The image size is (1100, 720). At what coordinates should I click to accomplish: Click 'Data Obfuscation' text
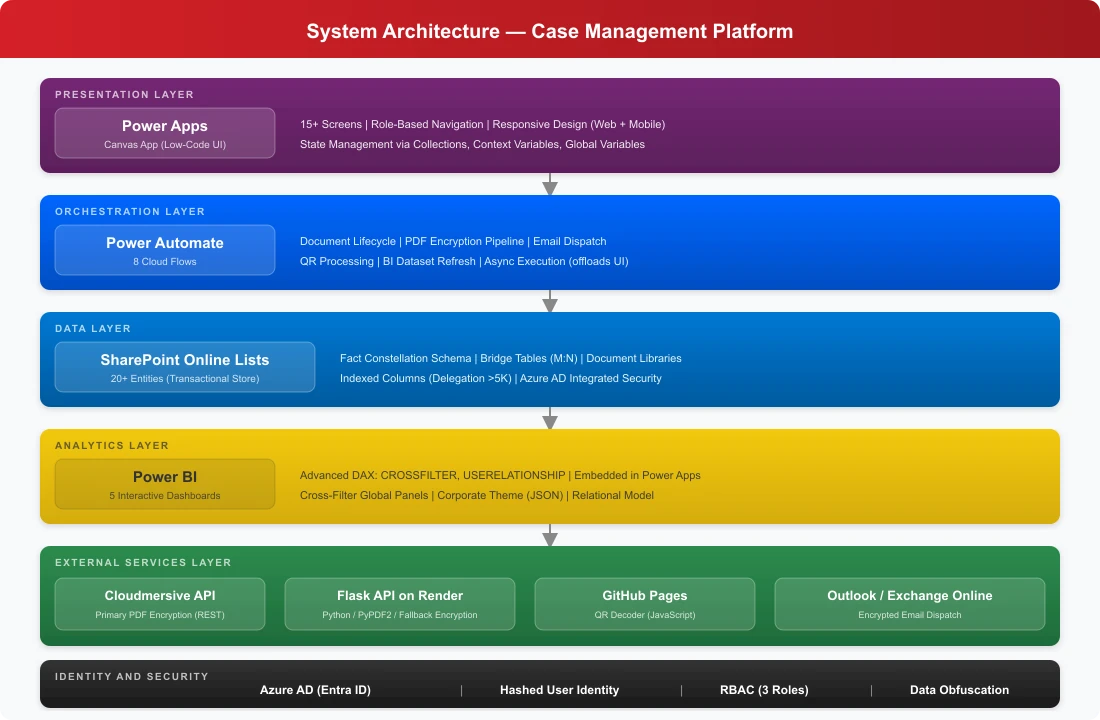pyautogui.click(x=959, y=690)
